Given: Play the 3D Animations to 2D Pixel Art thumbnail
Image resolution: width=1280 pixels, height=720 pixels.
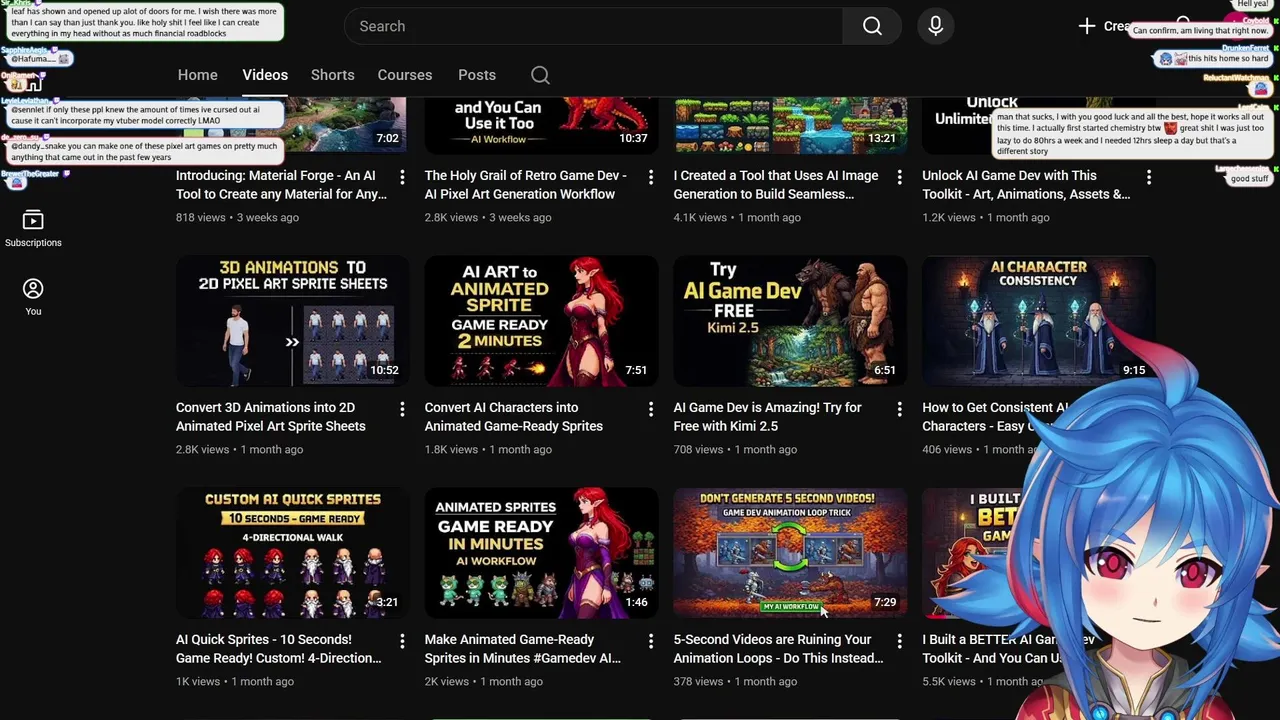Looking at the screenshot, I should (x=291, y=321).
